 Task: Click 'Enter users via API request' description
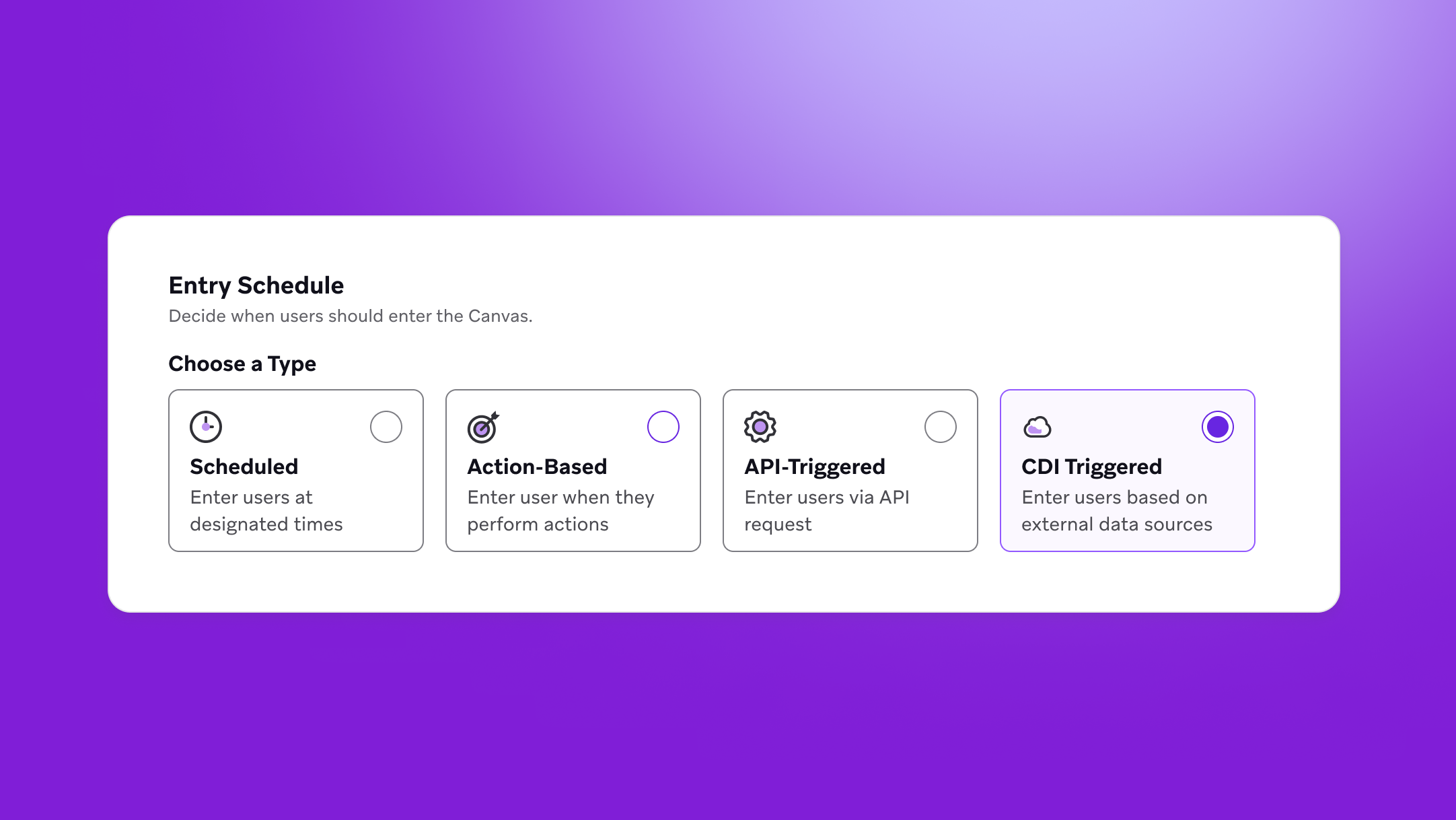tap(827, 510)
